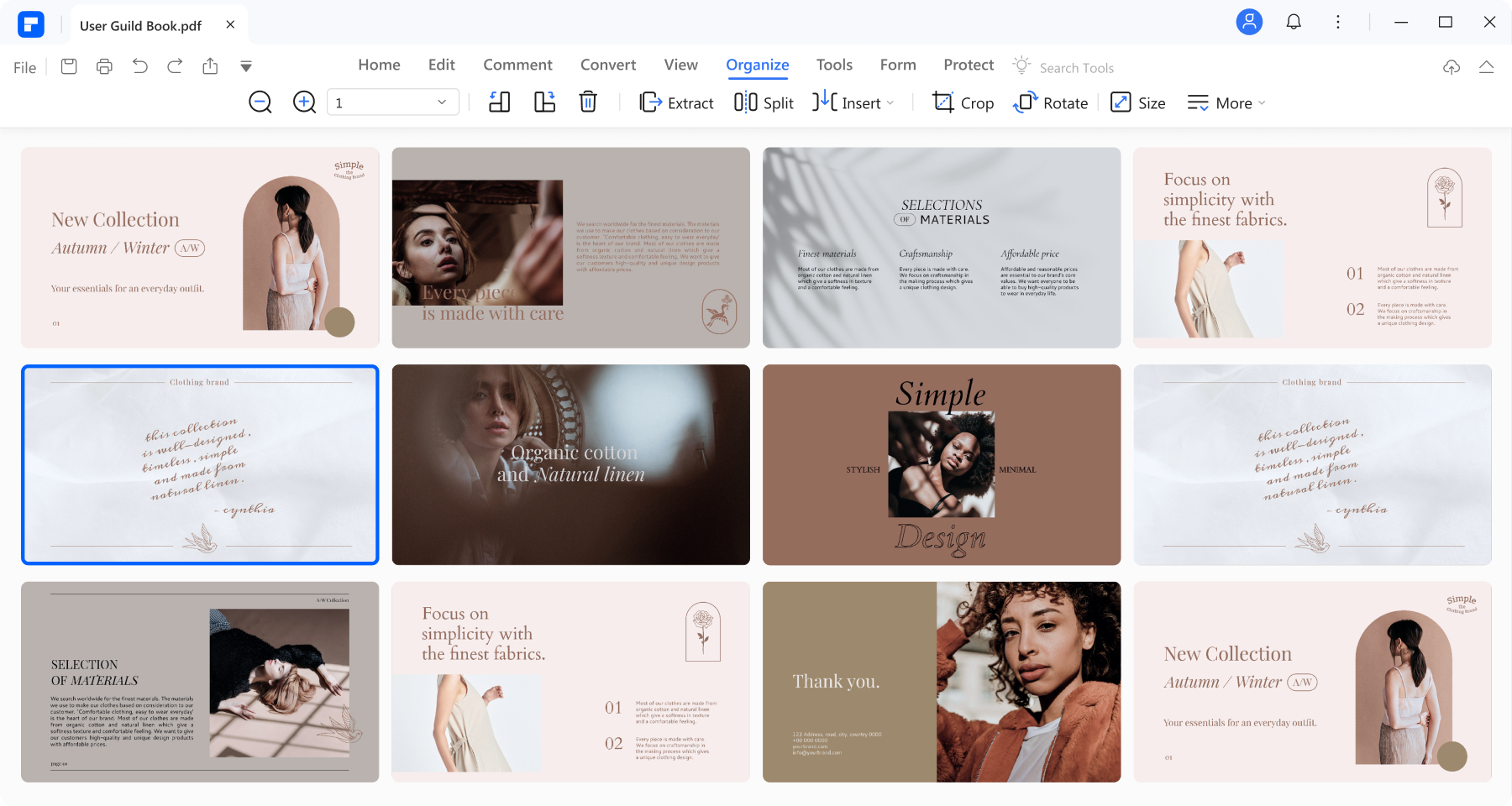1512x806 pixels.
Task: Delete selected page with trash icon
Action: coord(588,102)
